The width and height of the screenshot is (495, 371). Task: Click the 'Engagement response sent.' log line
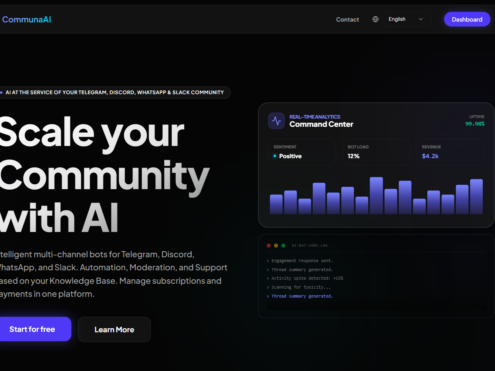point(300,261)
